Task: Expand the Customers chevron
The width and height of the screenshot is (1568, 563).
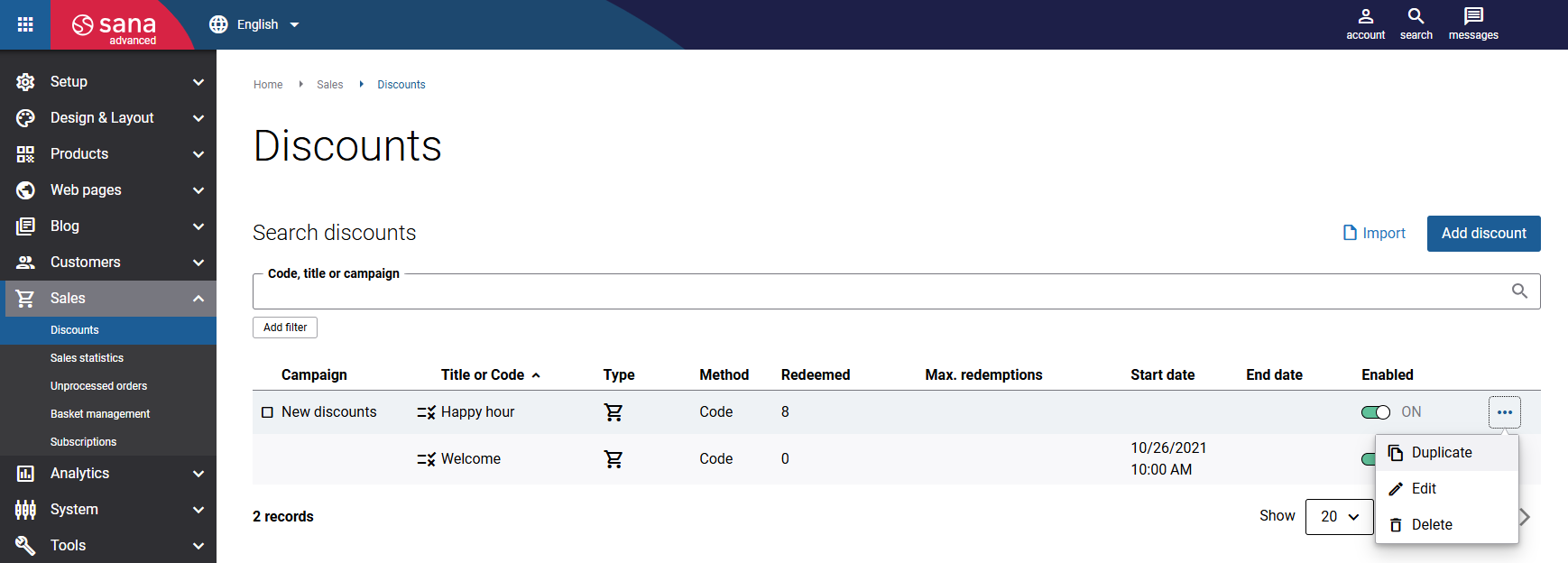Action: (x=198, y=263)
